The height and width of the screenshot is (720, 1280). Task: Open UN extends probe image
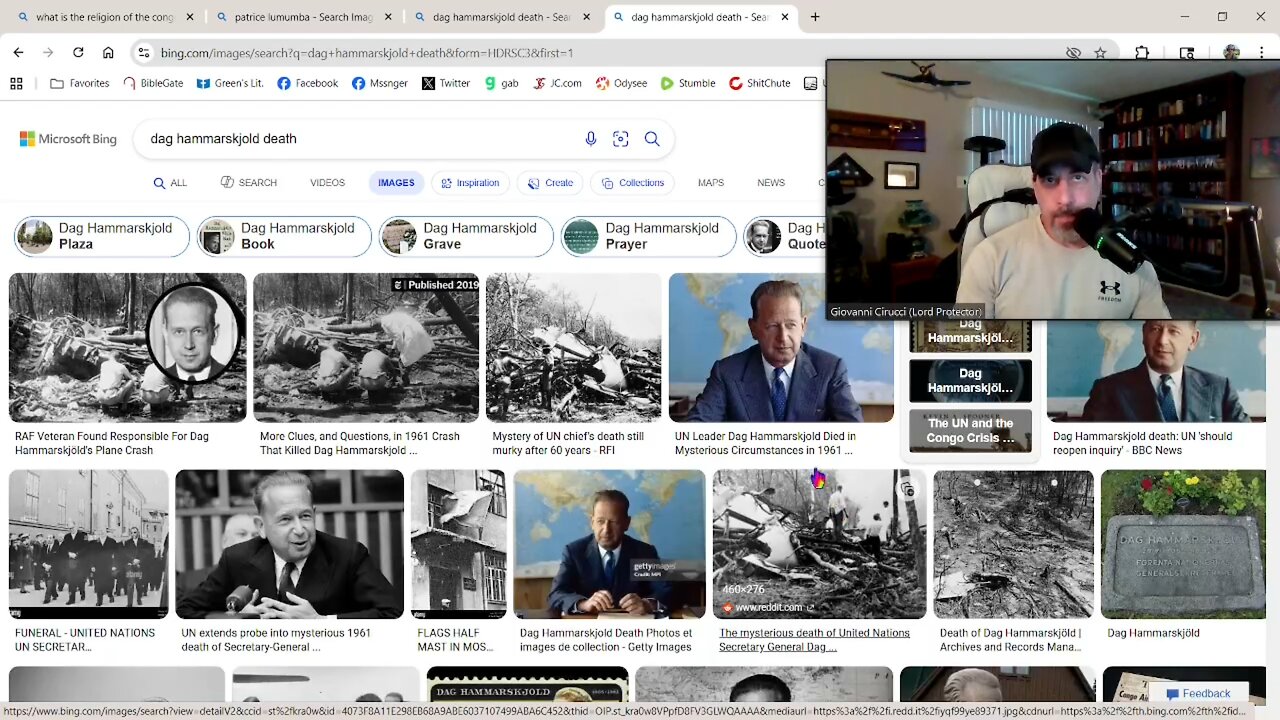click(290, 544)
